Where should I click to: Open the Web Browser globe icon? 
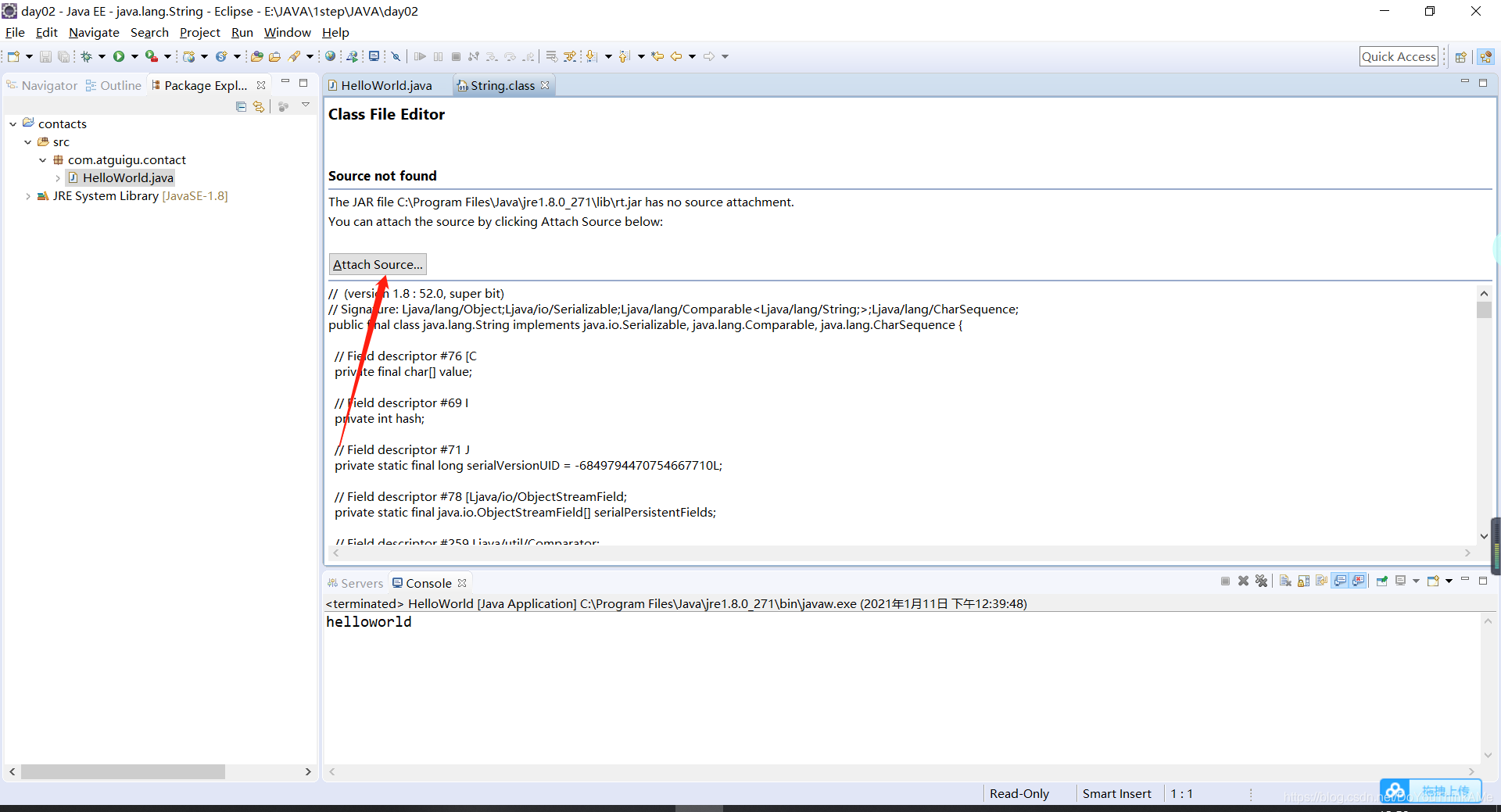point(330,56)
